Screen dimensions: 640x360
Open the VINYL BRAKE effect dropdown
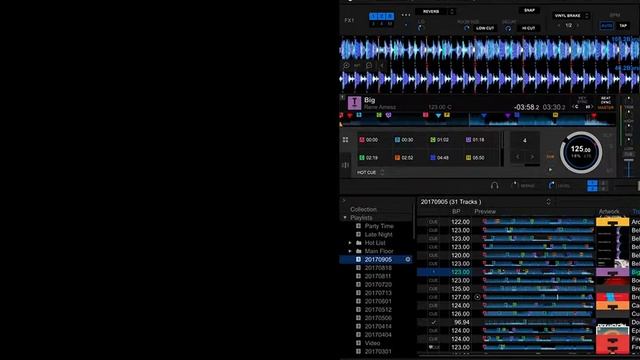click(587, 16)
